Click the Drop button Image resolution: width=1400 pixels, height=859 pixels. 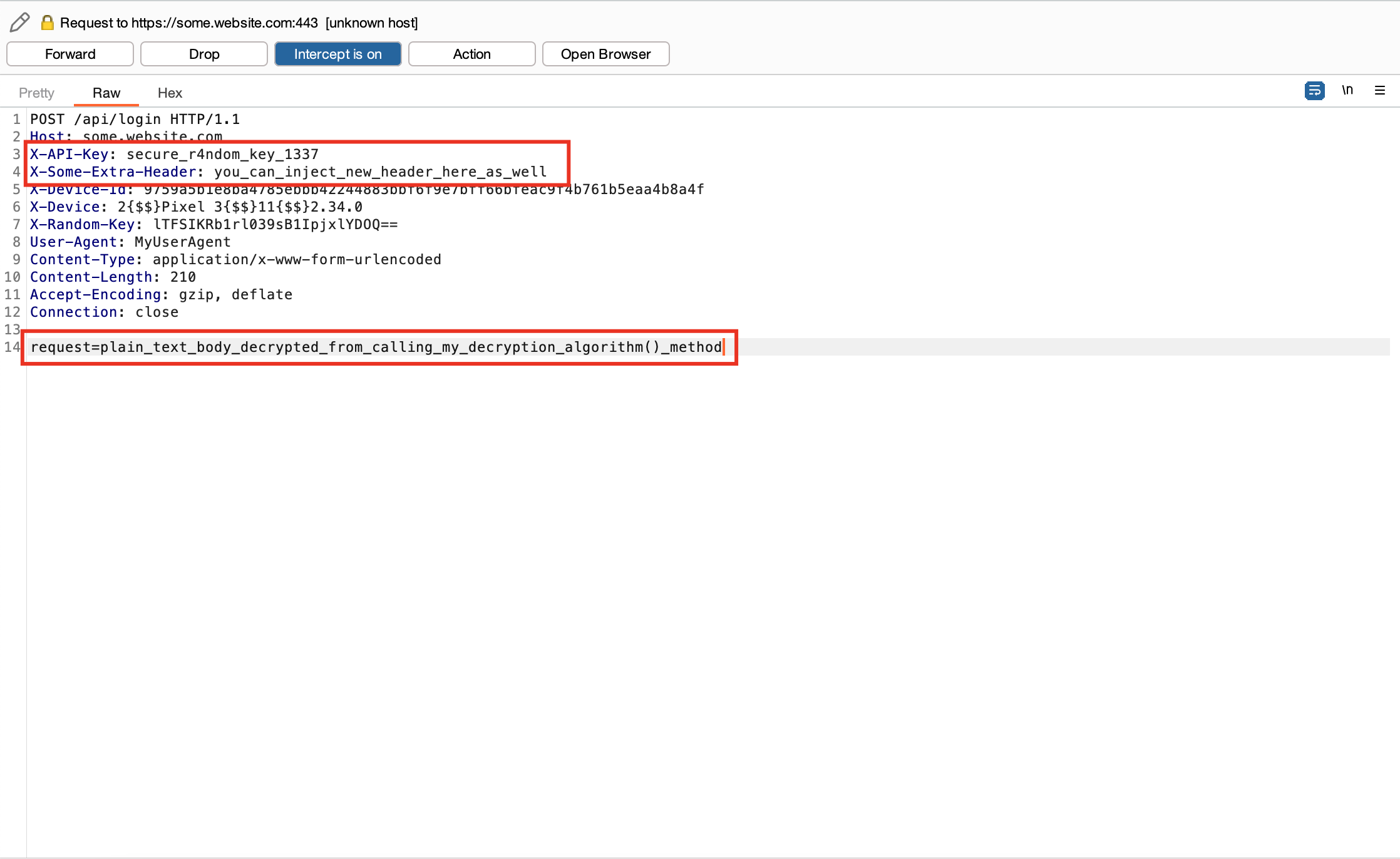coord(204,54)
